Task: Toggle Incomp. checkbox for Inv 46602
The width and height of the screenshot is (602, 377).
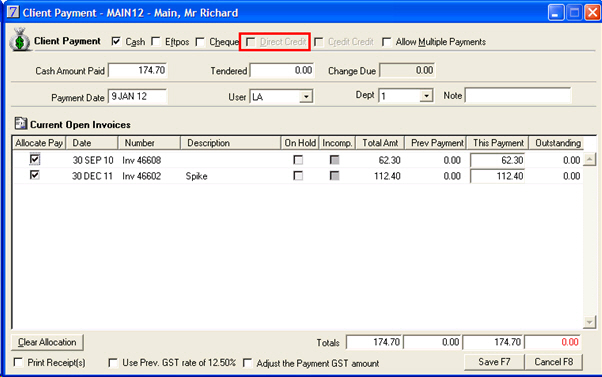Action: (x=334, y=176)
